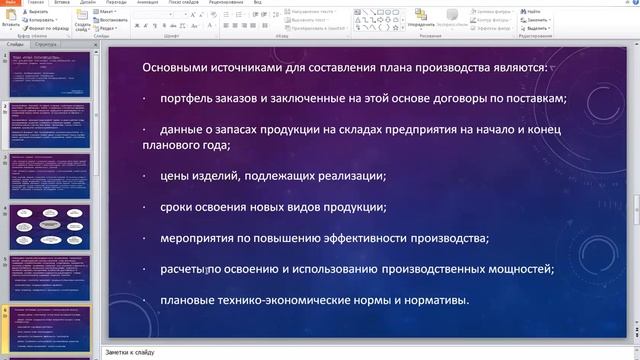Open the Change Case (Аа) dropdown
This screenshot has height=360, width=640.
point(195,26)
